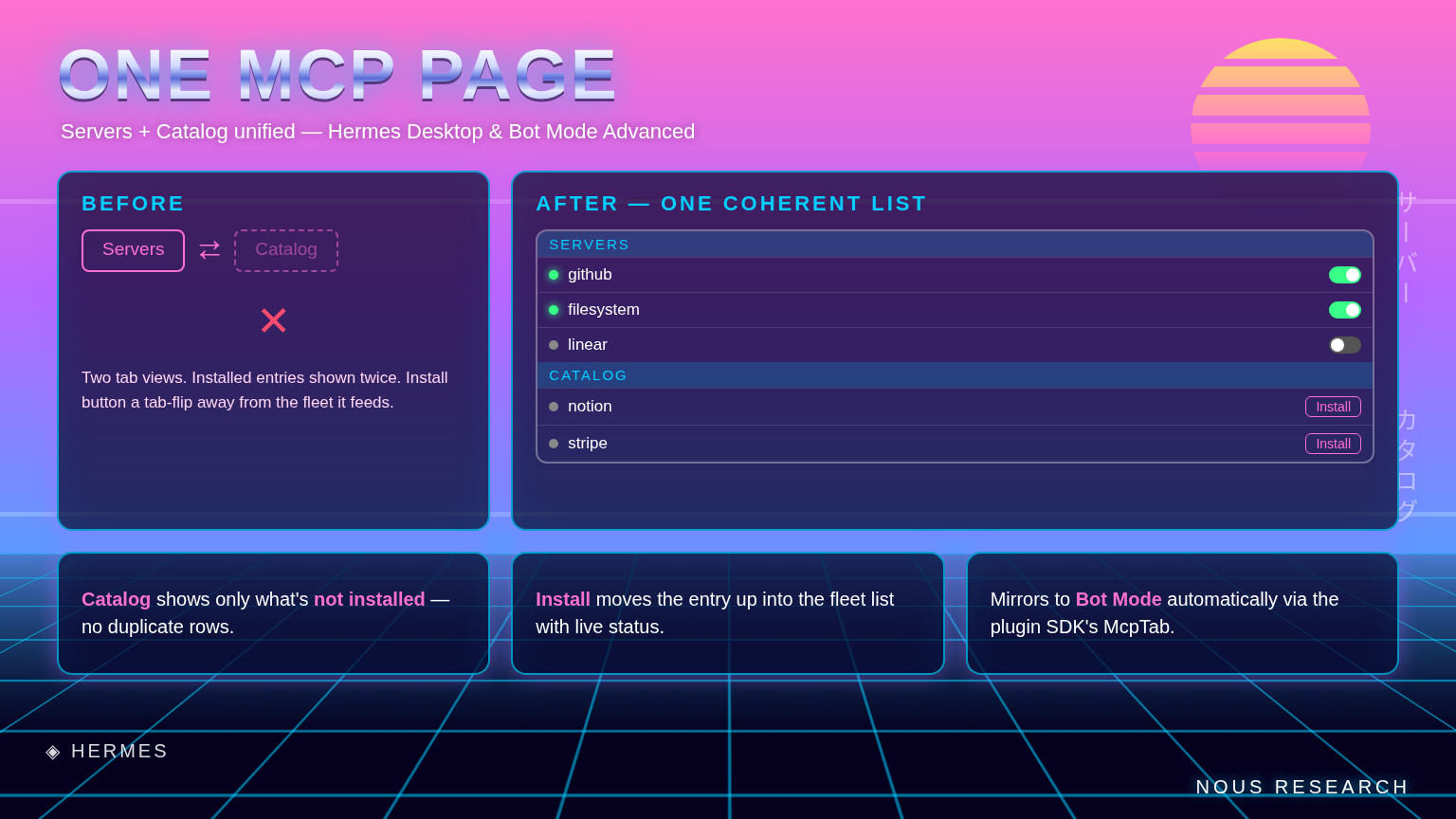Click gray status dot beside linear
Screen dimensions: 1456x819
coord(554,345)
